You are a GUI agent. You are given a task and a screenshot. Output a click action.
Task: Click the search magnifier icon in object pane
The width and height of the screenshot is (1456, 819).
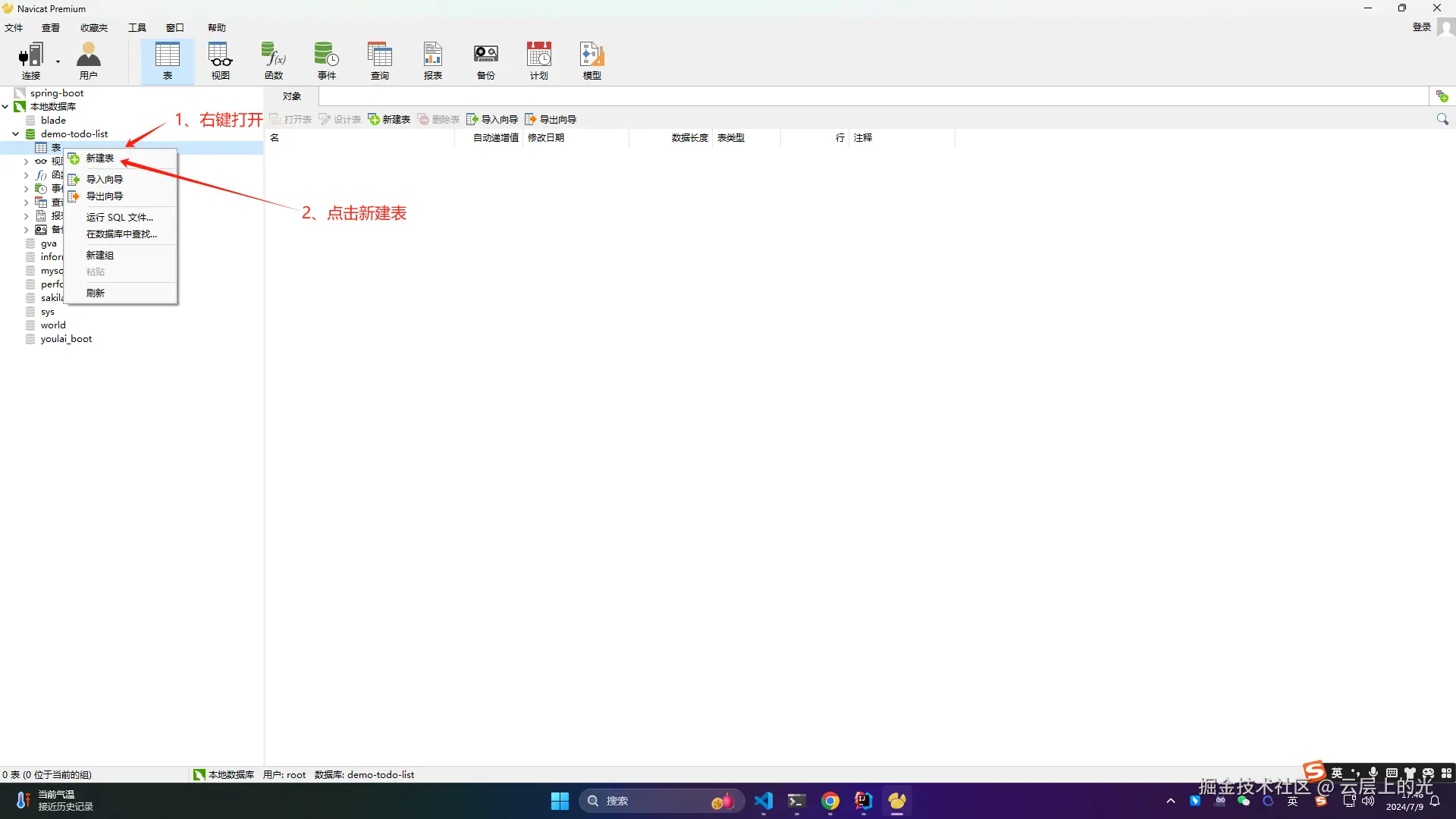pyautogui.click(x=1442, y=120)
